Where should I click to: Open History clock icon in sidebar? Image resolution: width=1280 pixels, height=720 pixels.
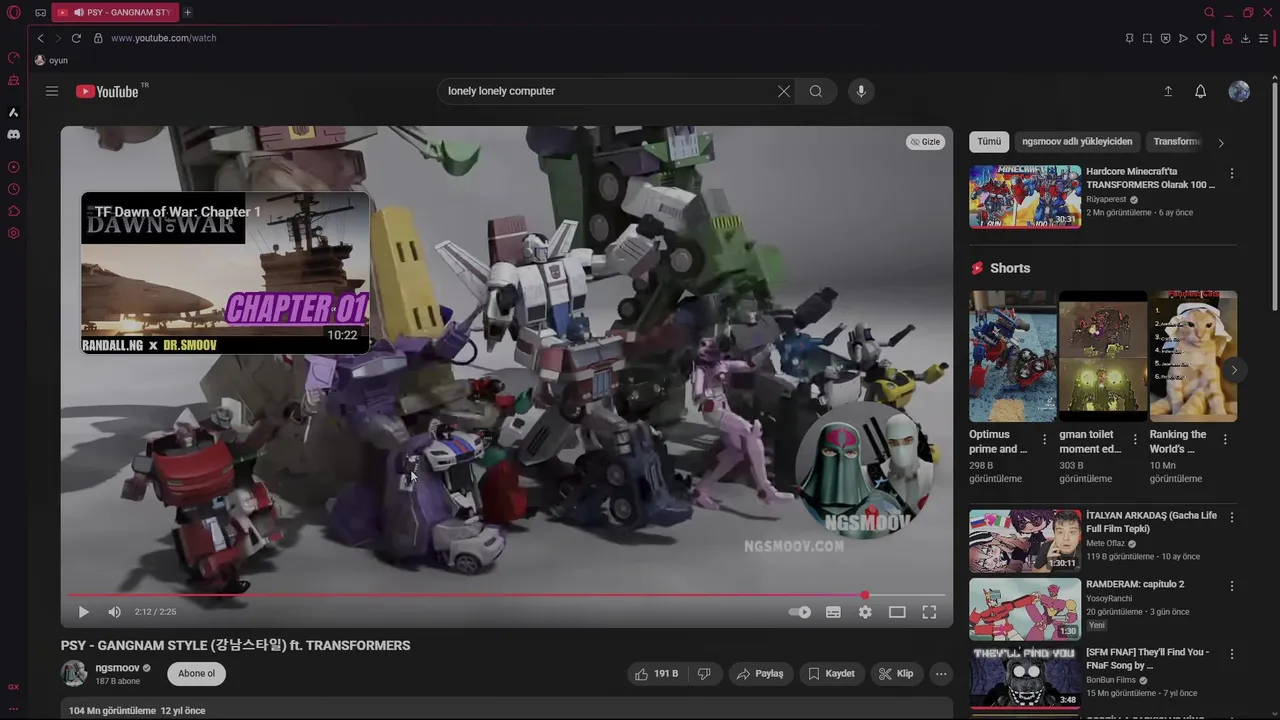tap(14, 189)
